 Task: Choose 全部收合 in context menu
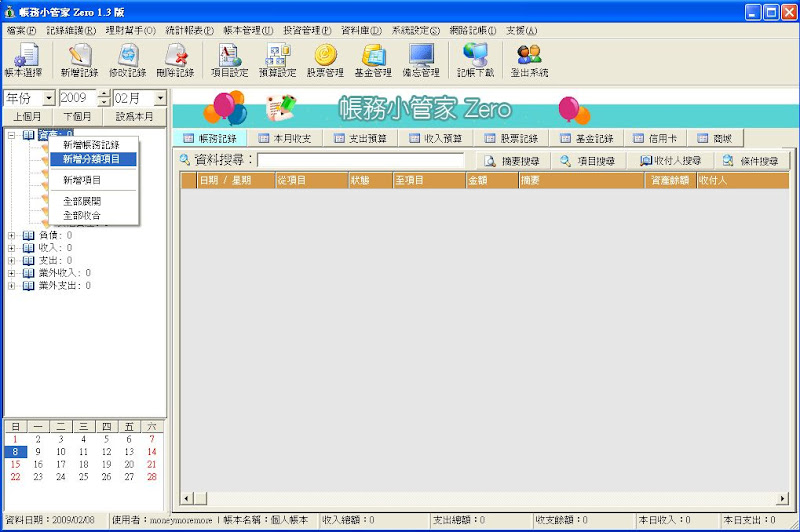[93, 215]
